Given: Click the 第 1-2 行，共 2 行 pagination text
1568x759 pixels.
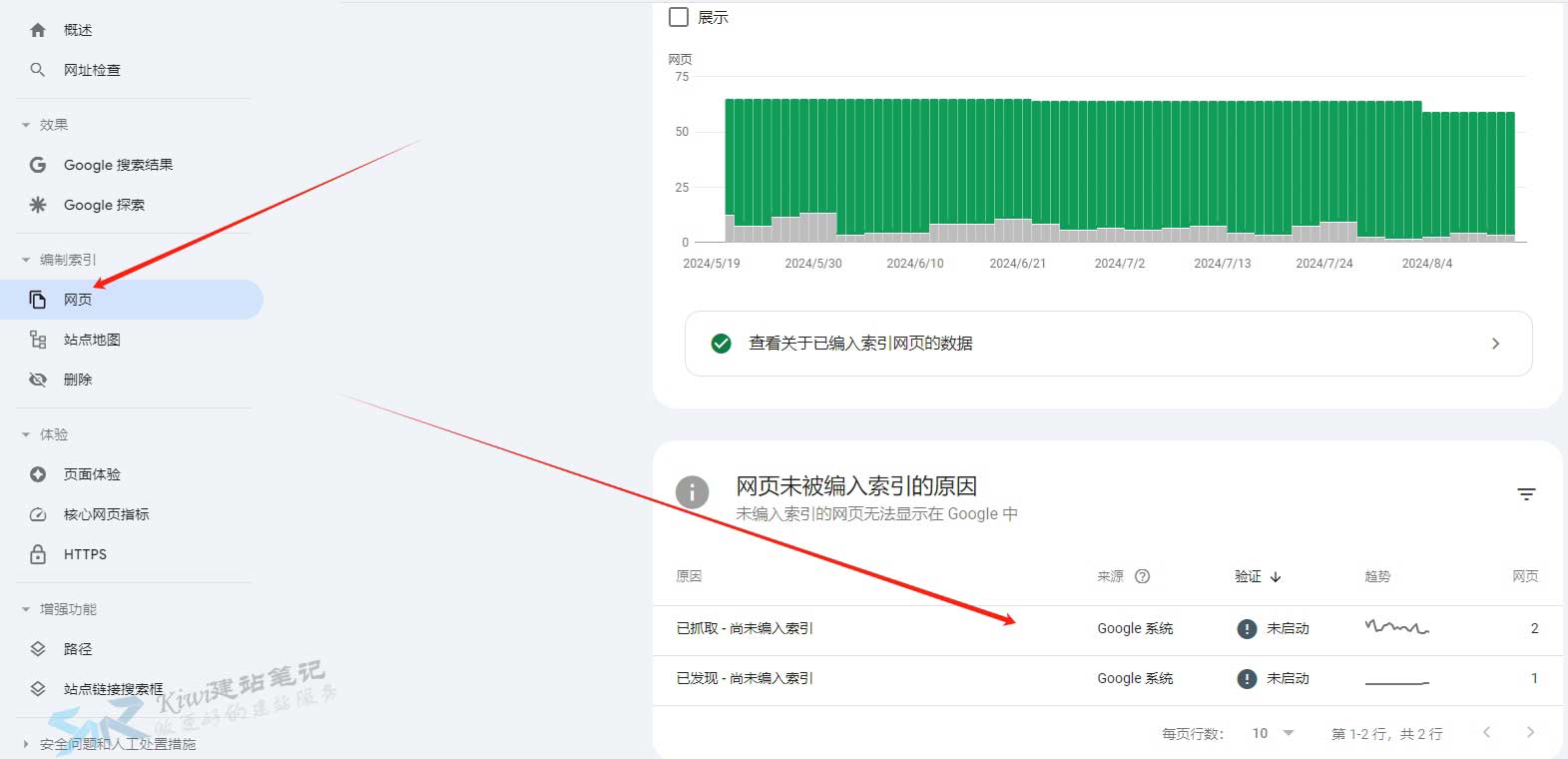Looking at the screenshot, I should click(1386, 734).
